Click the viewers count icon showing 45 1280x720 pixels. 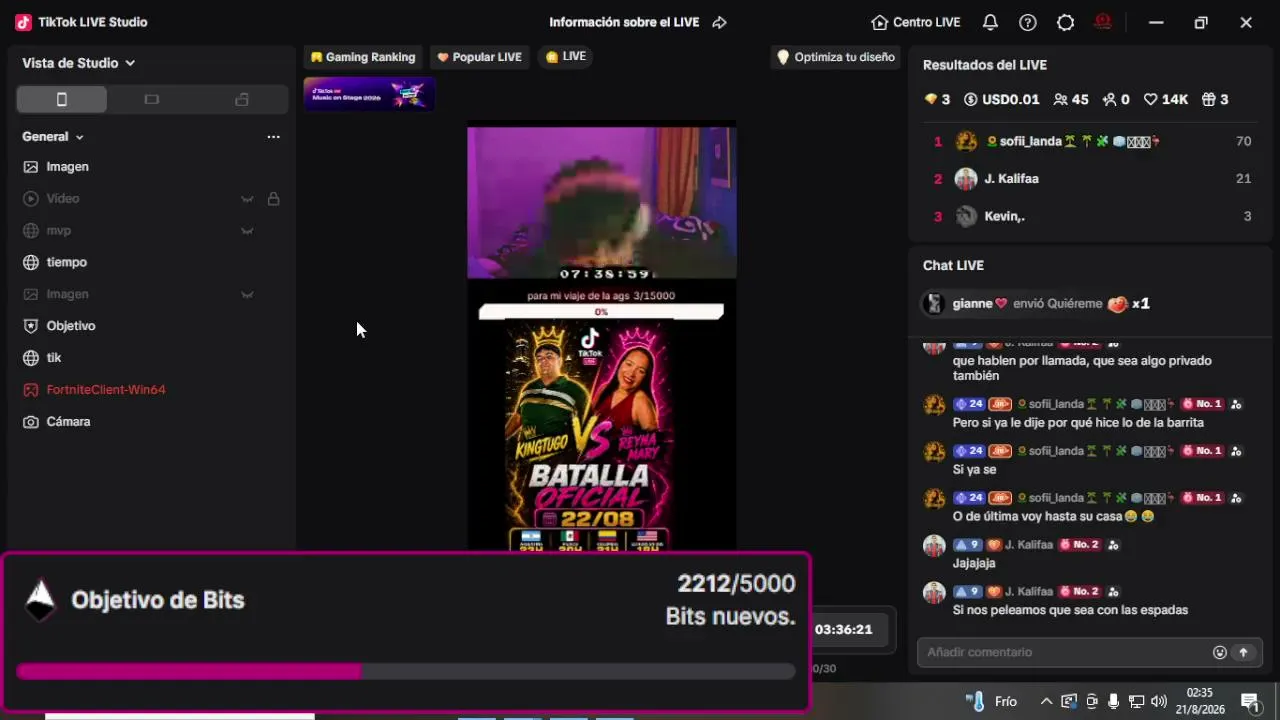pos(1061,99)
